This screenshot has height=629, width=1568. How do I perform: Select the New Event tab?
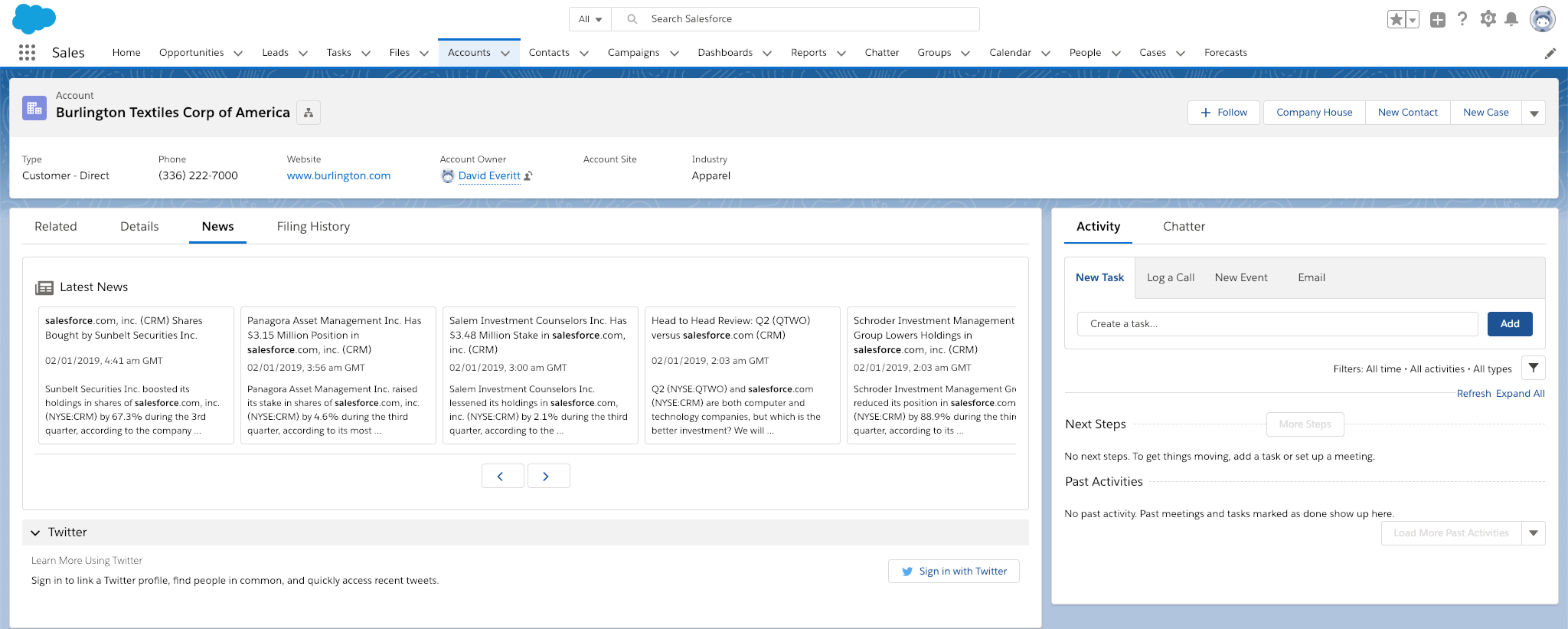click(1241, 277)
